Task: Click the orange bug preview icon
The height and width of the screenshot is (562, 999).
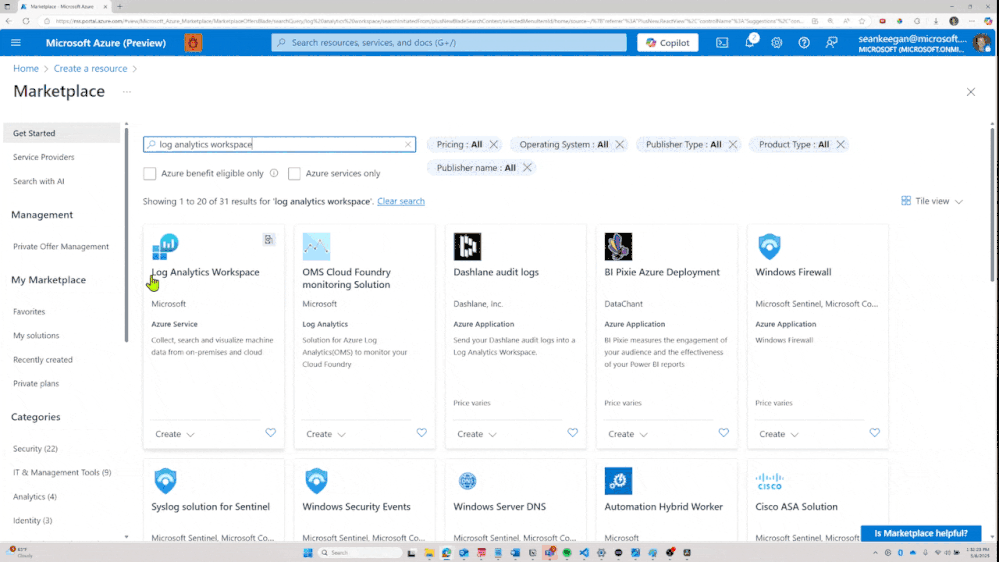Action: click(193, 43)
